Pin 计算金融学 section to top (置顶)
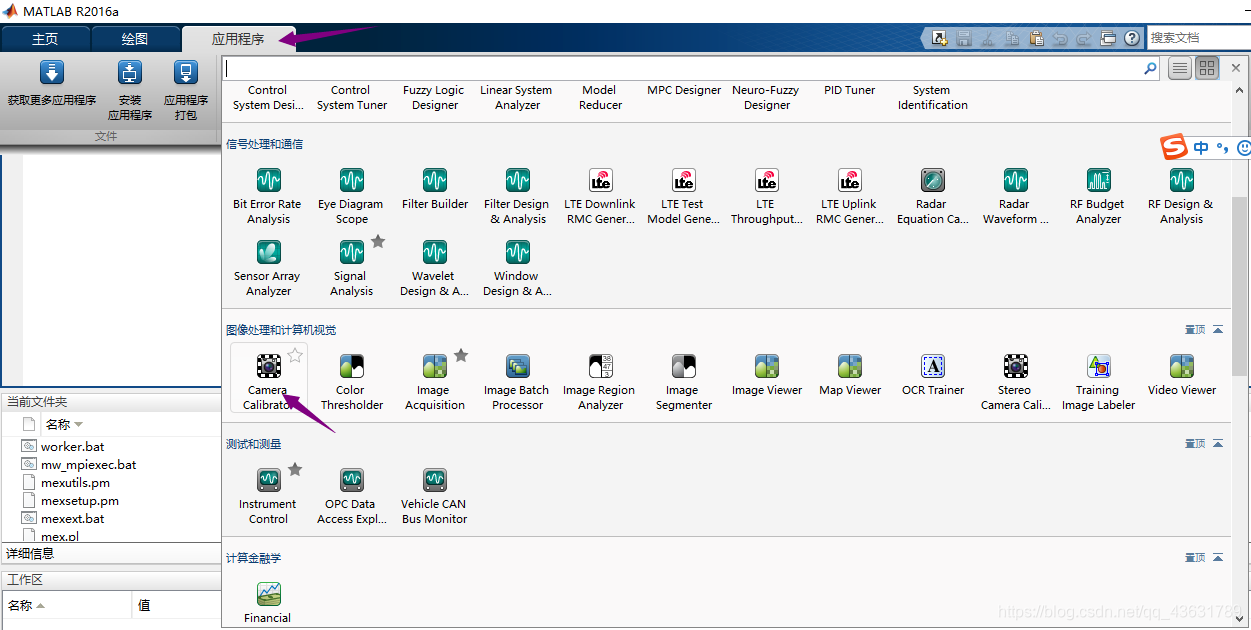Screen dimensions: 1251x630 click(1194, 557)
